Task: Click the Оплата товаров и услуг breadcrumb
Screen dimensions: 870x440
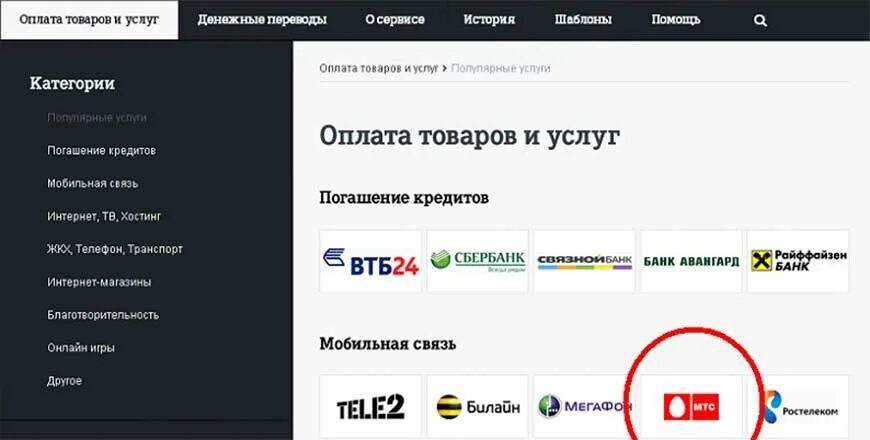Action: [379, 69]
